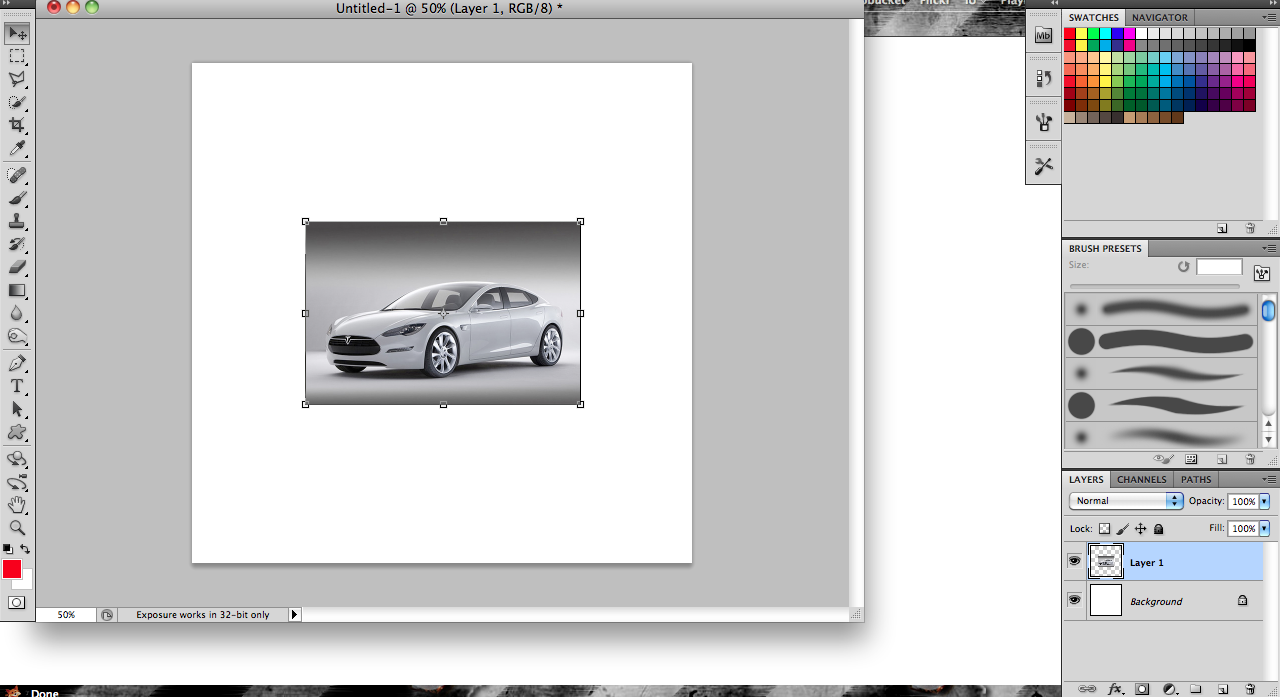Toggle lock image pixels
The height and width of the screenshot is (697, 1280).
(1123, 528)
